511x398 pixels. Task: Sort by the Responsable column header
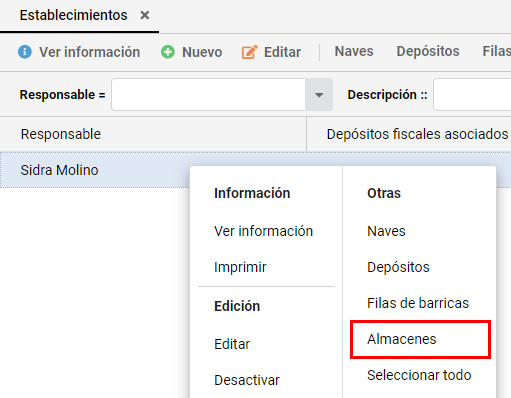click(153, 134)
